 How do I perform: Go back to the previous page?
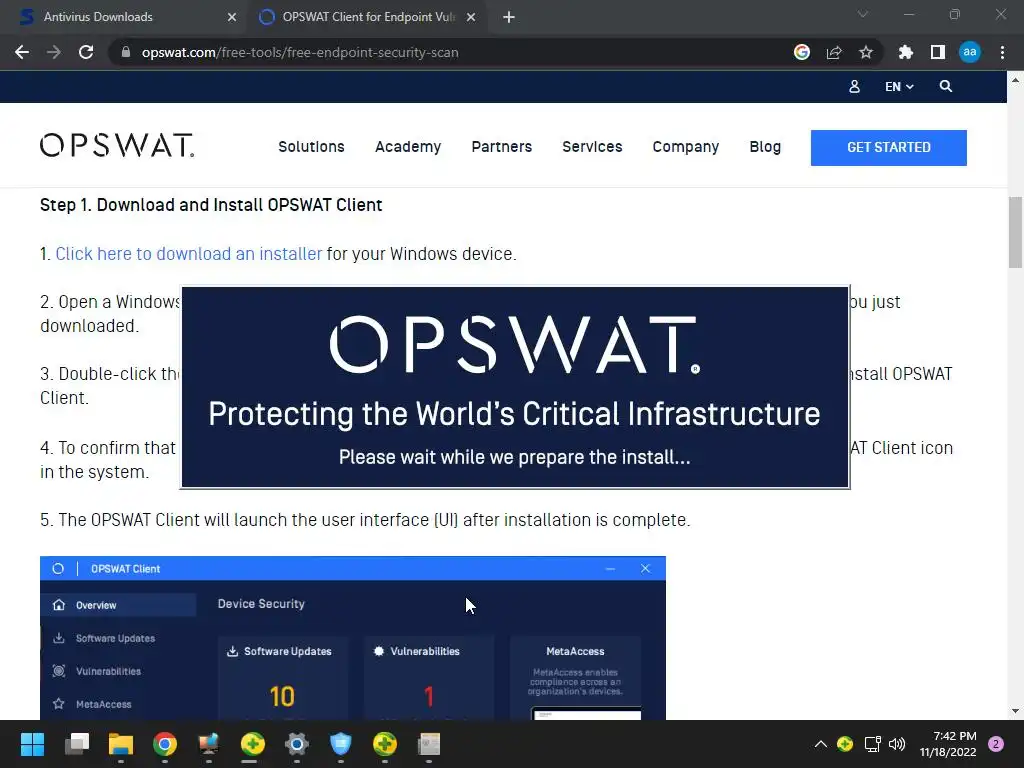click(x=22, y=52)
